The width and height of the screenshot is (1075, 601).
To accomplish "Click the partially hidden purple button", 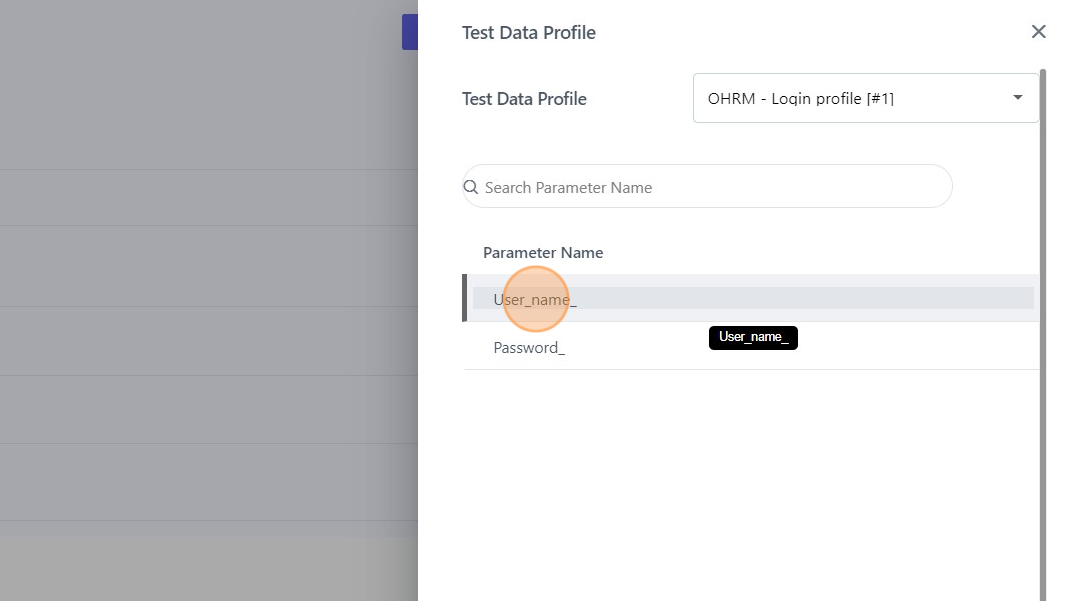I will (x=409, y=32).
